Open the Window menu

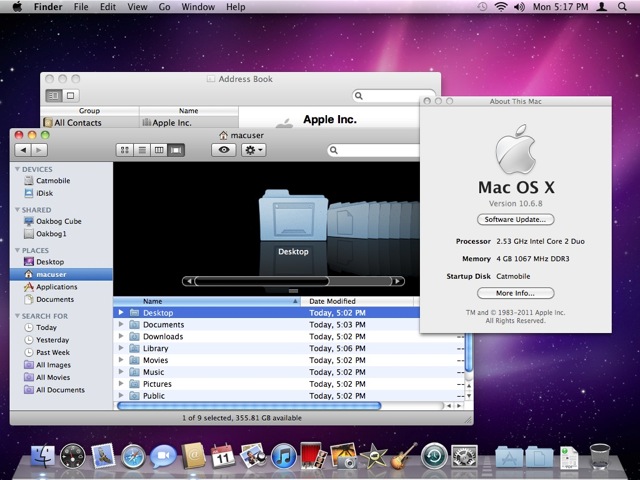tap(197, 7)
